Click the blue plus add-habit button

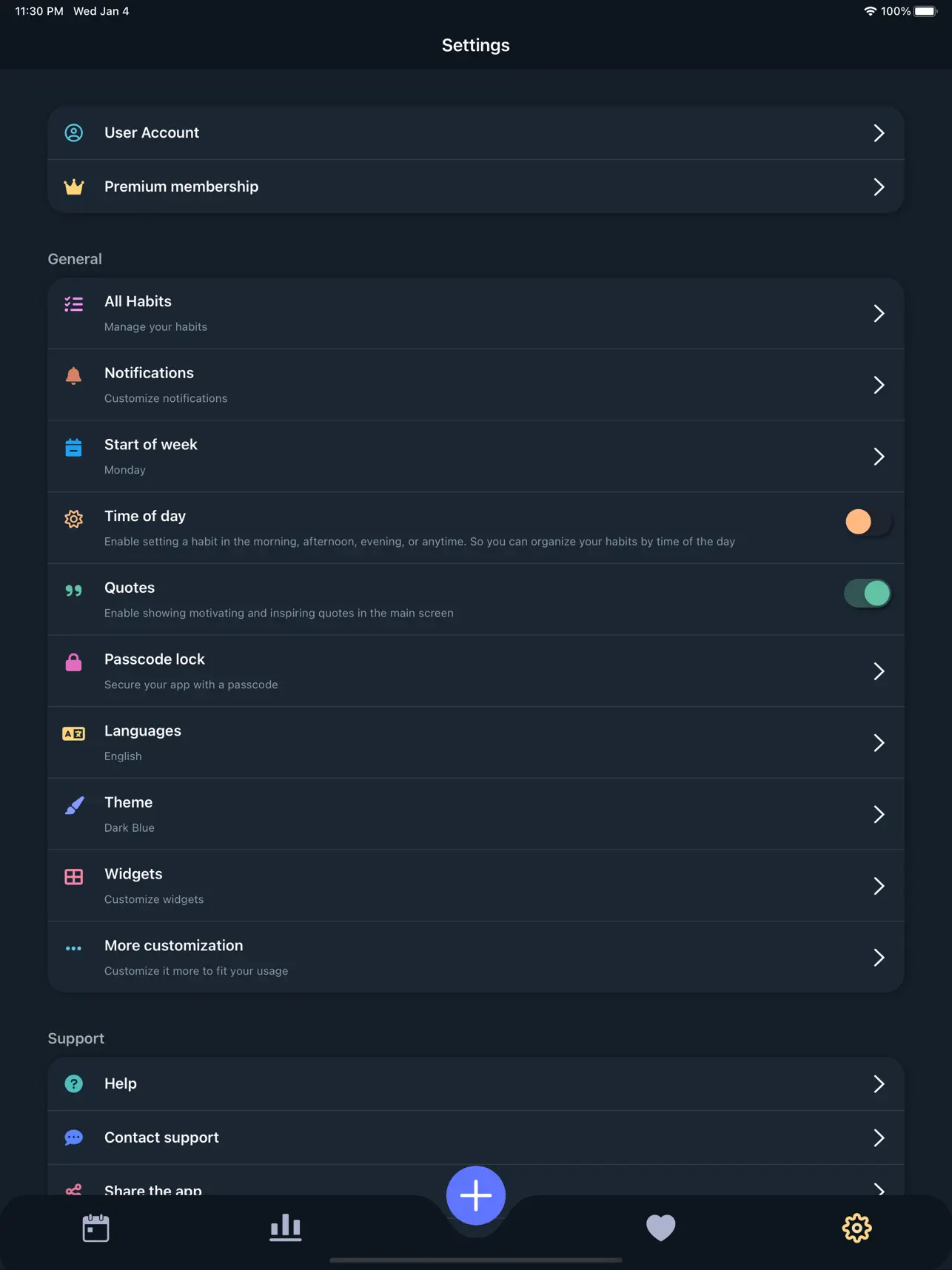click(x=476, y=1195)
